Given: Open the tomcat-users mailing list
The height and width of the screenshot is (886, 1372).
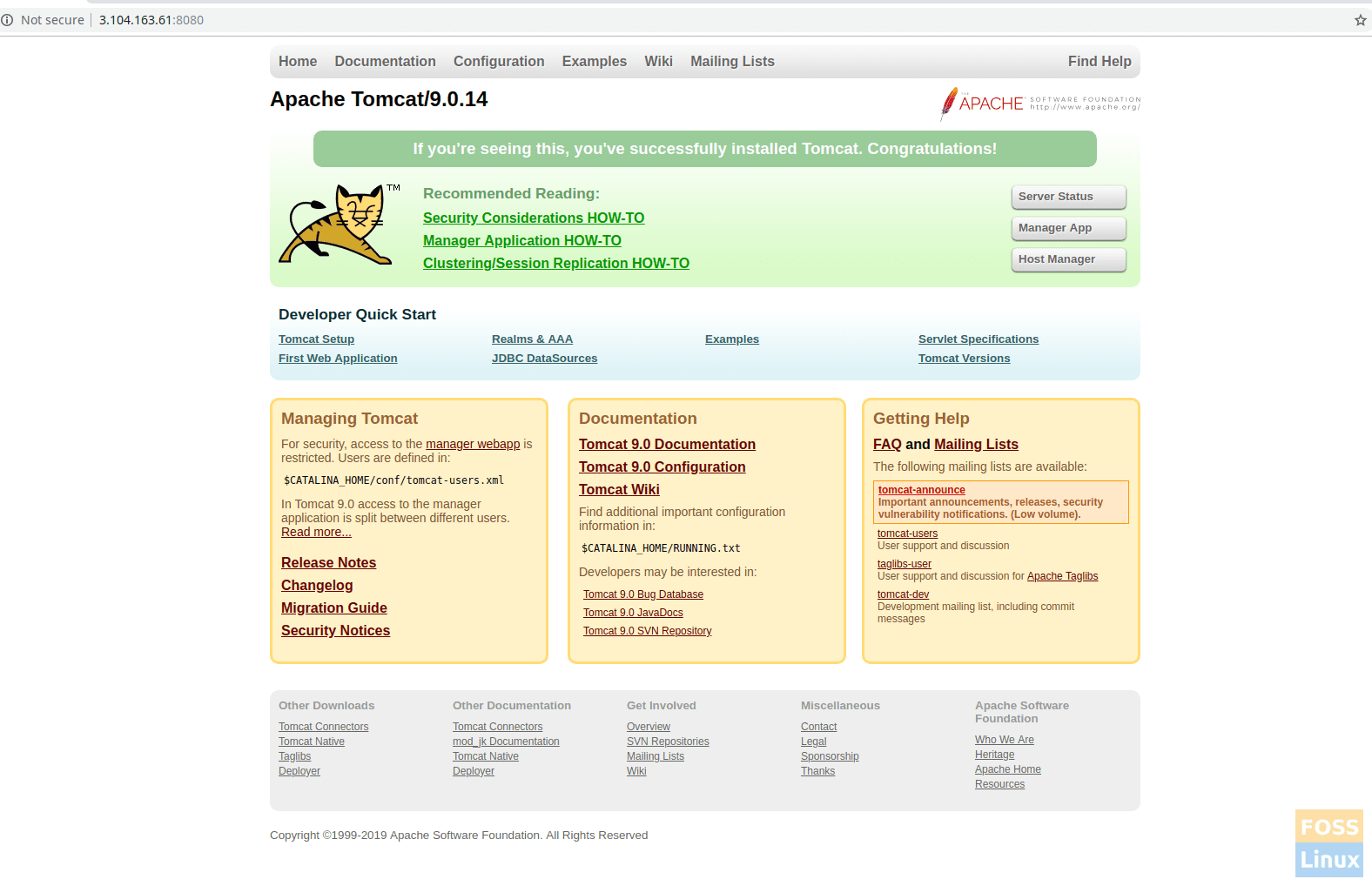Looking at the screenshot, I should pyautogui.click(x=907, y=534).
